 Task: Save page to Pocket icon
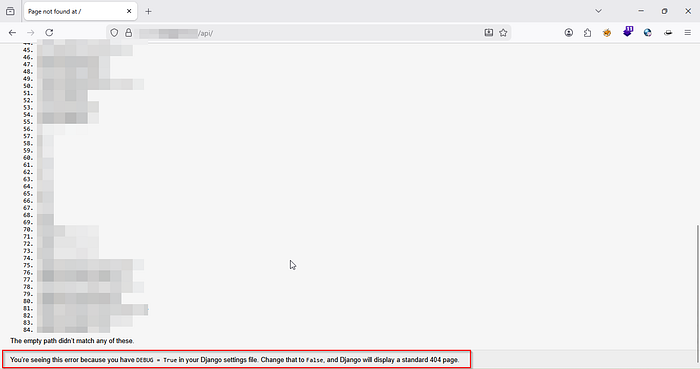489,33
